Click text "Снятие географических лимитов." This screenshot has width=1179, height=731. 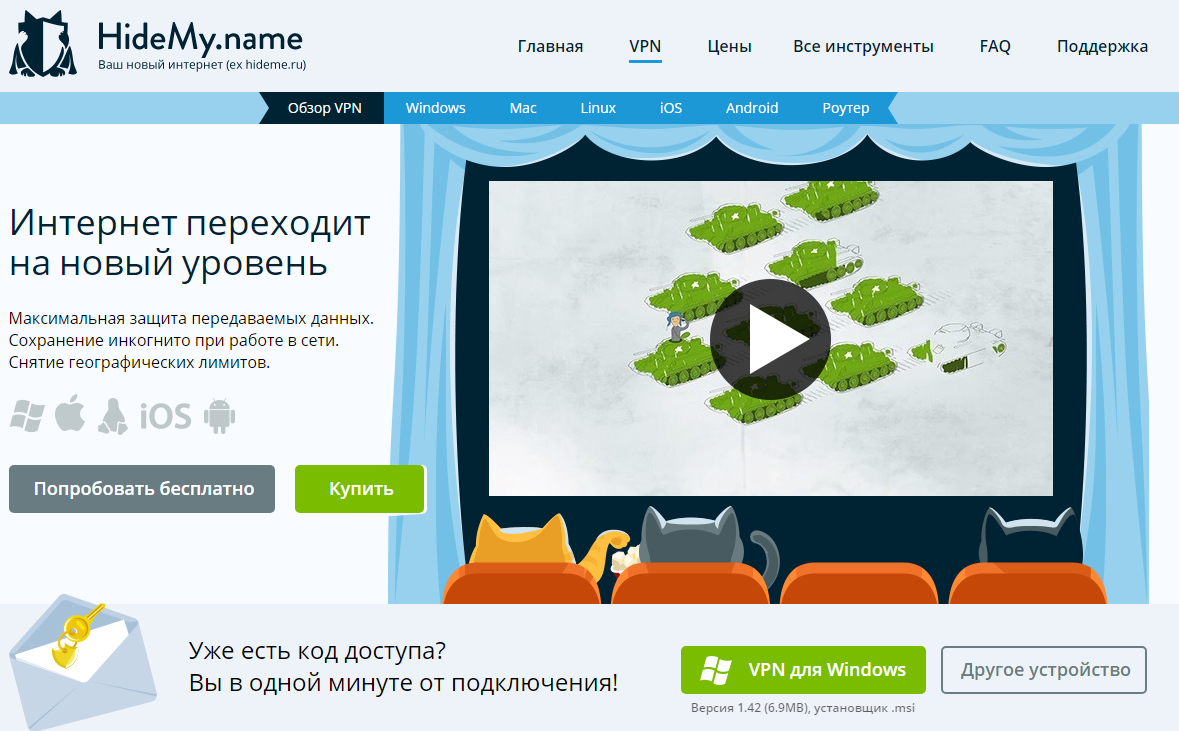[139, 362]
